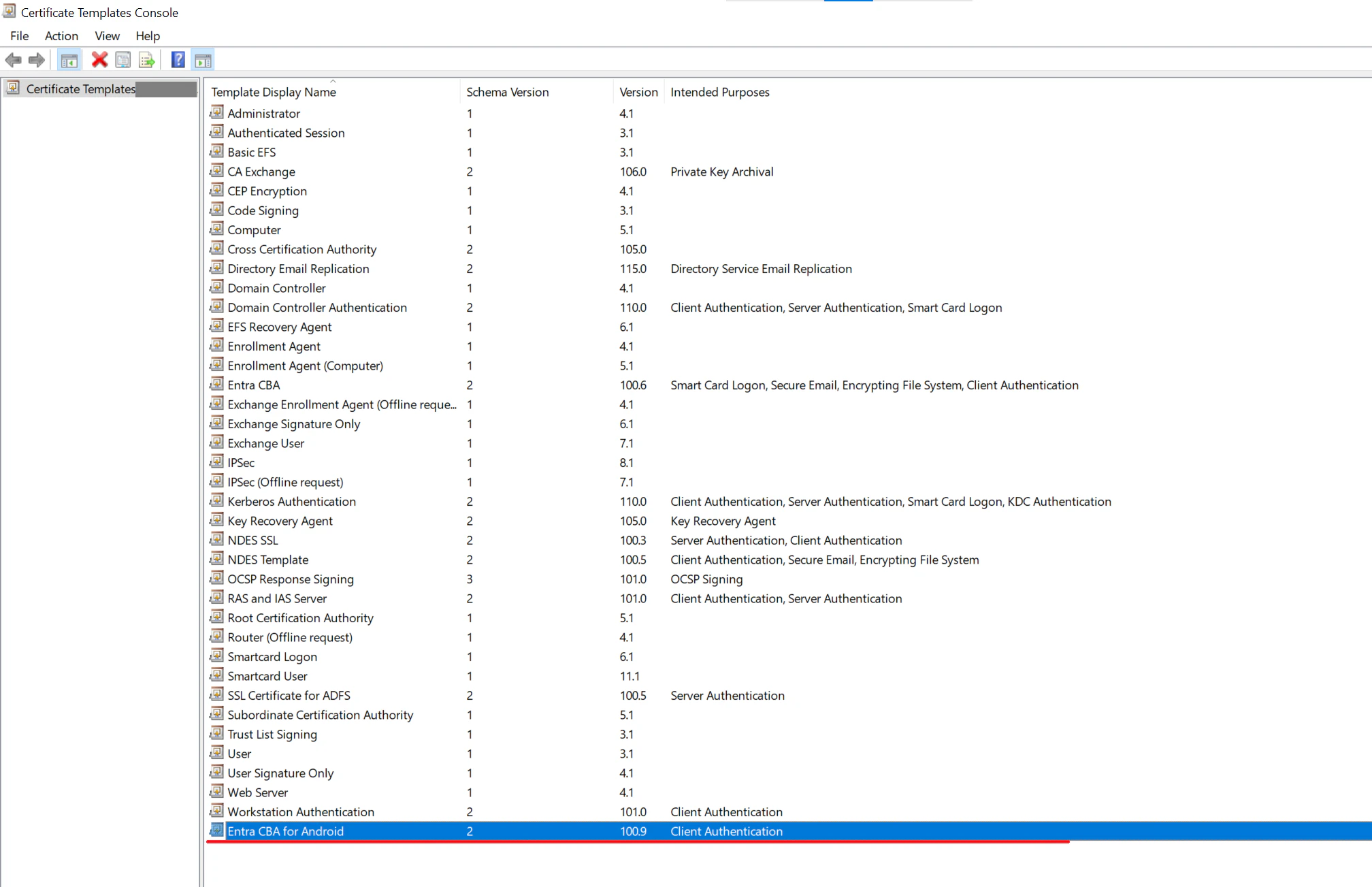Select the Root Certification Authority template
Image resolution: width=1372 pixels, height=887 pixels.
(300, 618)
